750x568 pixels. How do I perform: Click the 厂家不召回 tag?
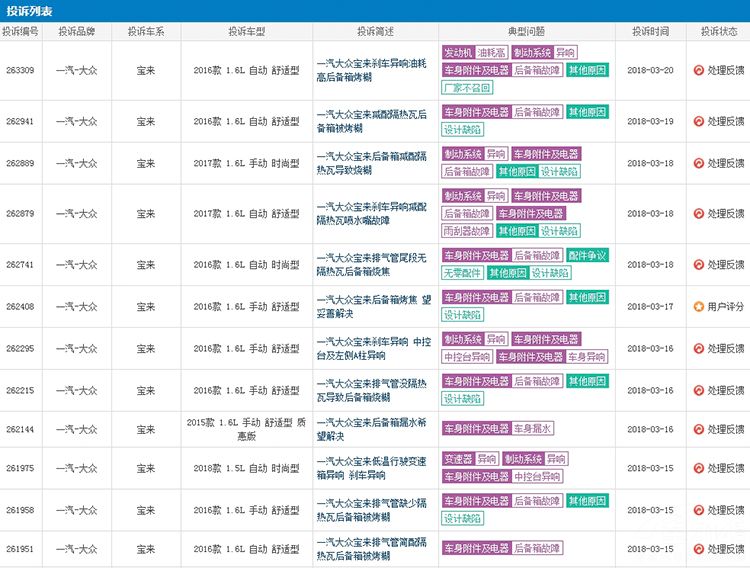click(467, 88)
